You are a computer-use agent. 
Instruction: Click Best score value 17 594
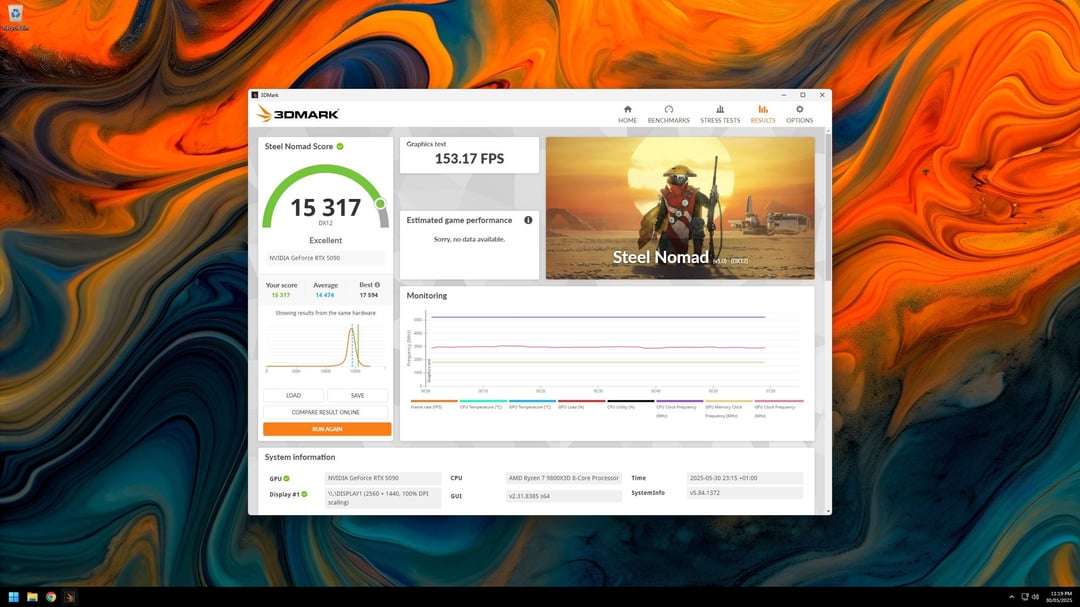[368, 295]
